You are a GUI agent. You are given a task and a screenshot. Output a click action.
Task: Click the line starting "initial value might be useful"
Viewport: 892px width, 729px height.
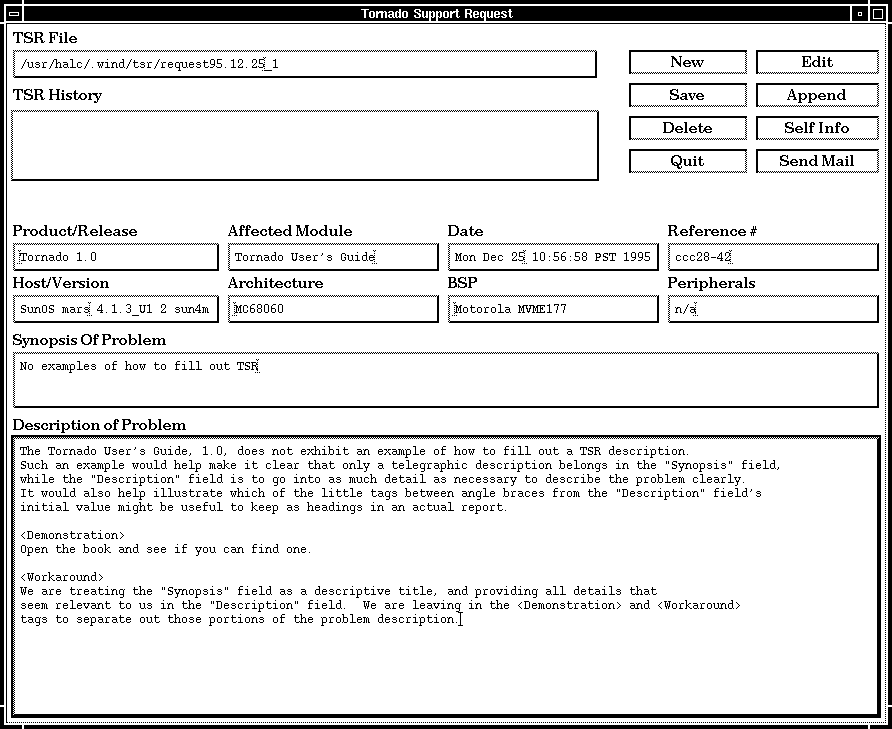(263, 507)
